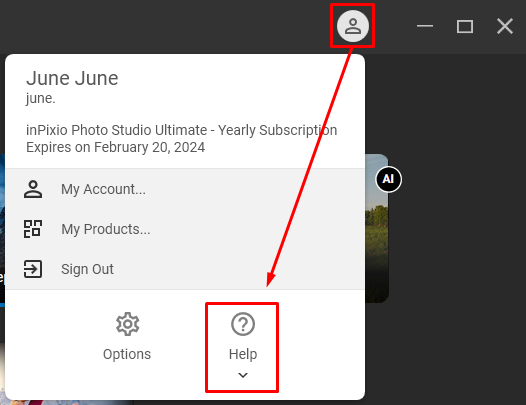Expand the Help chevron arrow
Screen dimensions: 526x405
(x=243, y=375)
